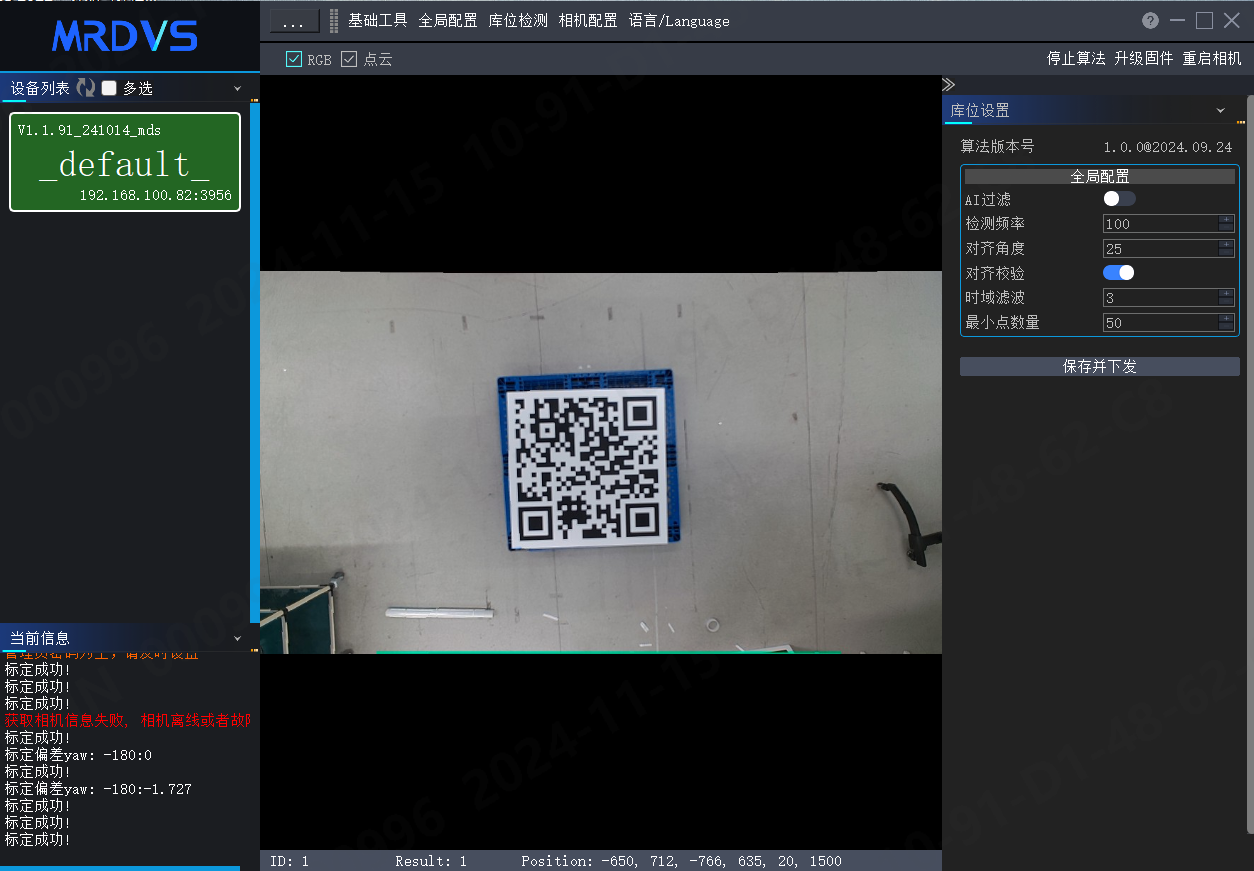Open the 库位设置 panel dropdown arrow
Image resolution: width=1254 pixels, height=871 pixels.
click(1221, 110)
